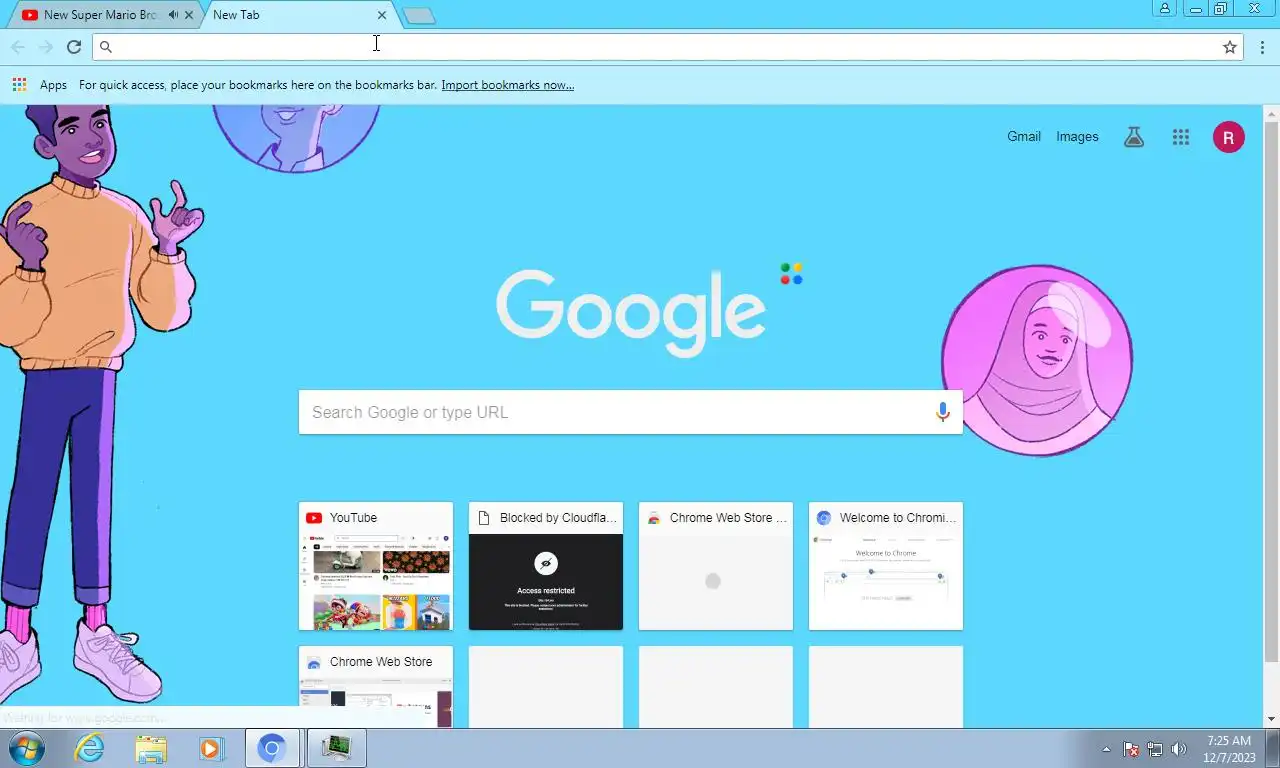Open the Images link

pos(1077,137)
